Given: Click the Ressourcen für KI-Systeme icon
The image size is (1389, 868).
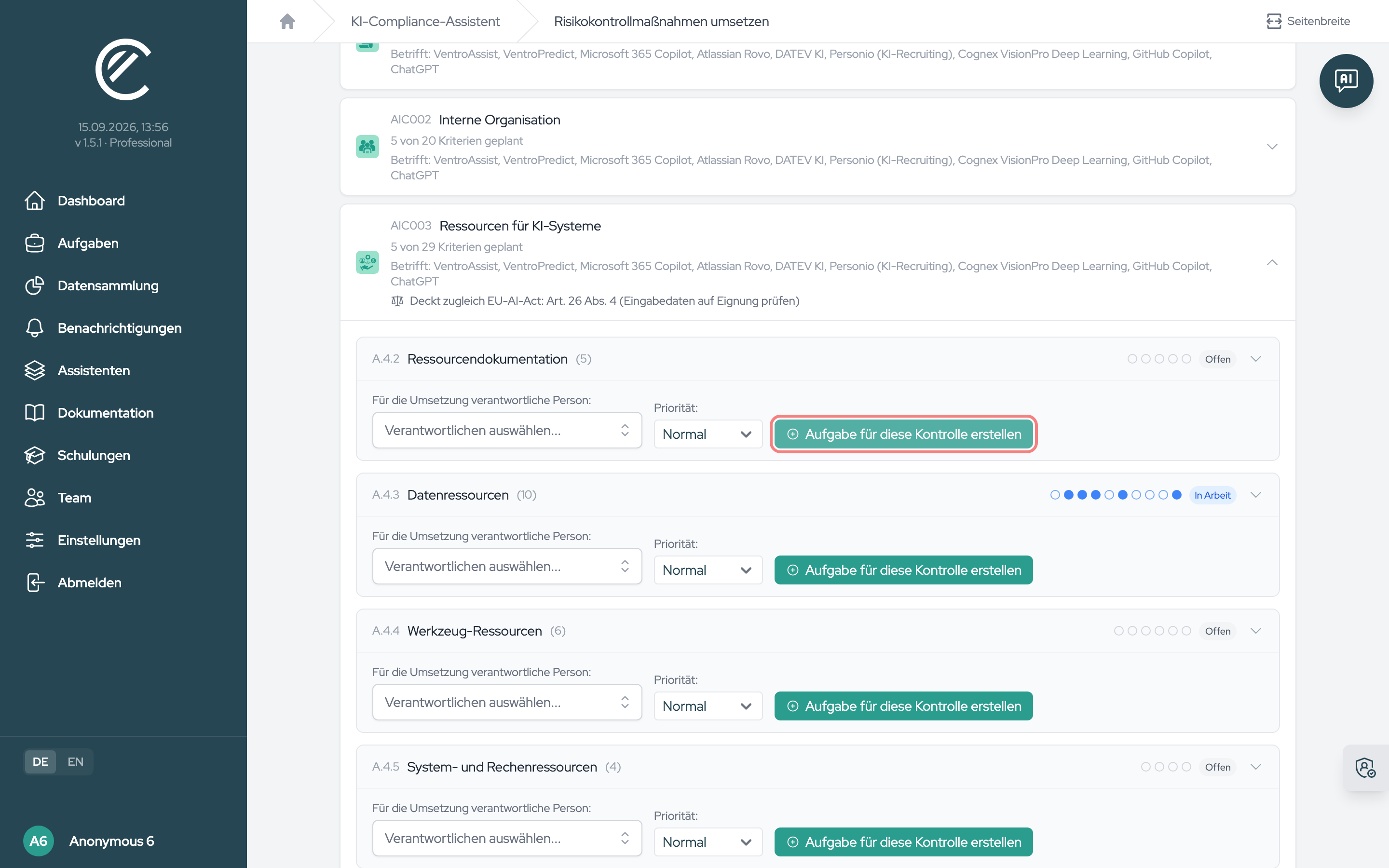Looking at the screenshot, I should point(368,262).
